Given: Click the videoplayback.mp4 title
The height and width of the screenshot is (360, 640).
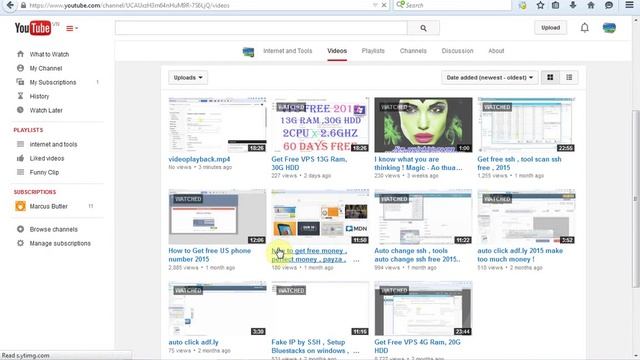Looking at the screenshot, I should (x=199, y=159).
